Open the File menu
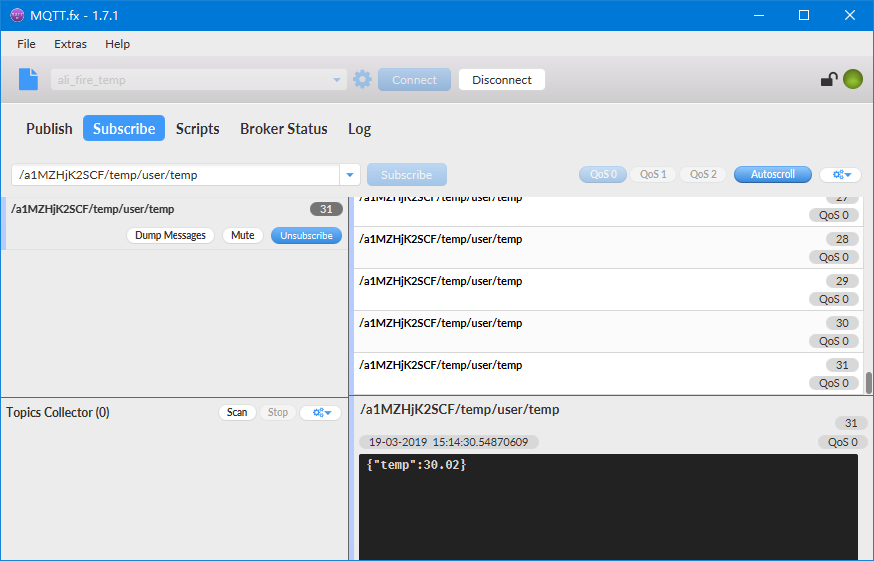Screen dimensions: 874x561 click(26, 44)
